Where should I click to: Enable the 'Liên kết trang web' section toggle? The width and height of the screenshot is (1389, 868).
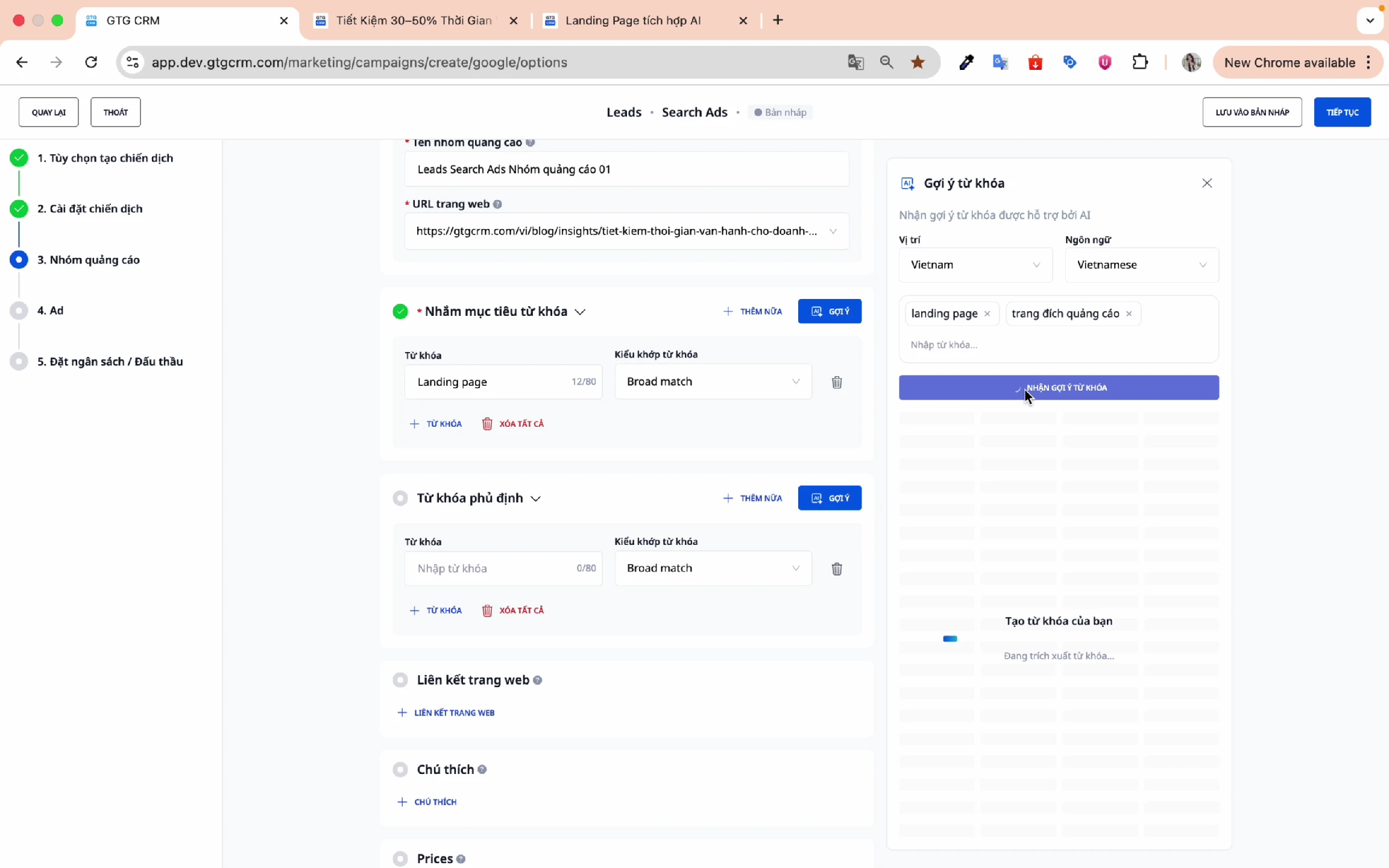click(x=400, y=679)
